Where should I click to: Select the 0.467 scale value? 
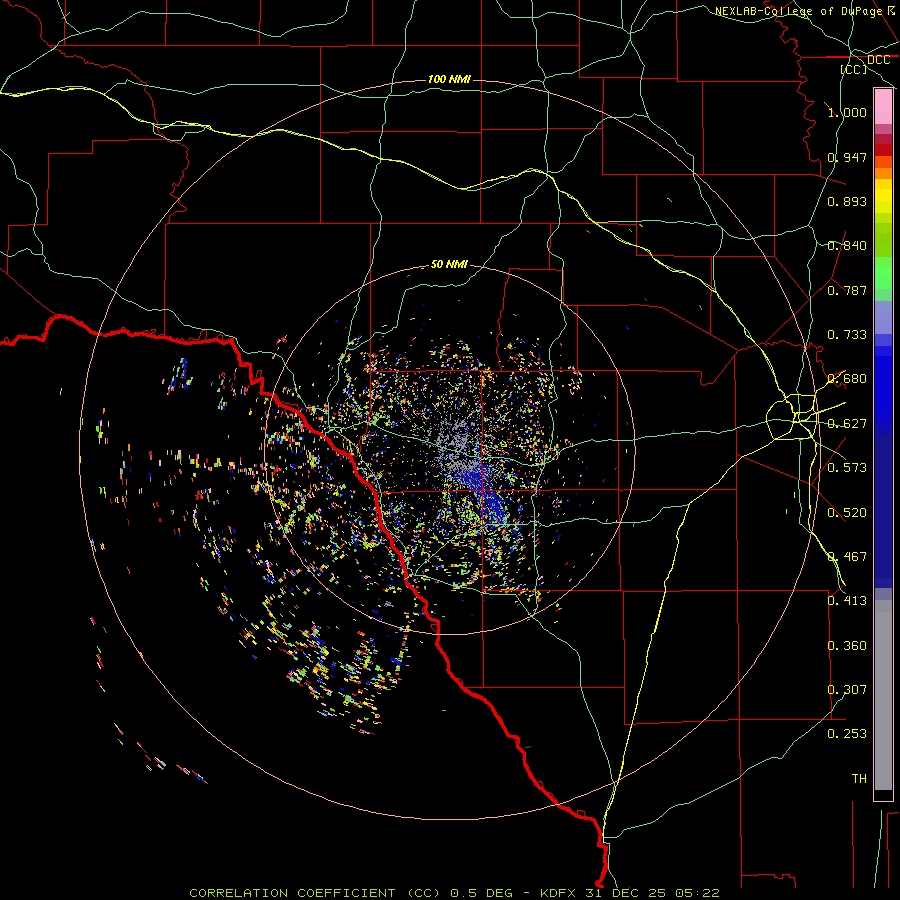click(847, 557)
